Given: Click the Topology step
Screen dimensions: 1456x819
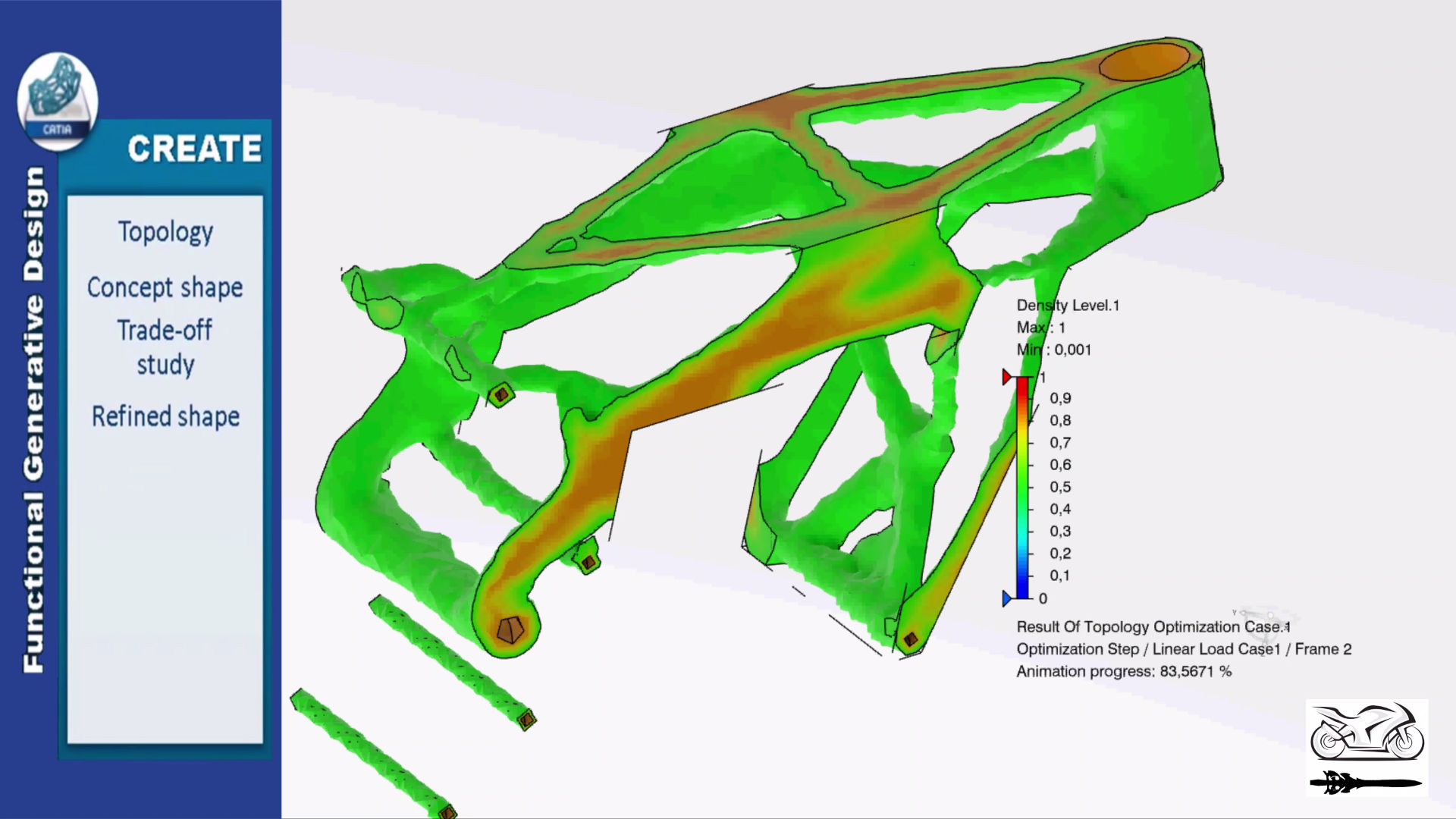Looking at the screenshot, I should [x=165, y=232].
